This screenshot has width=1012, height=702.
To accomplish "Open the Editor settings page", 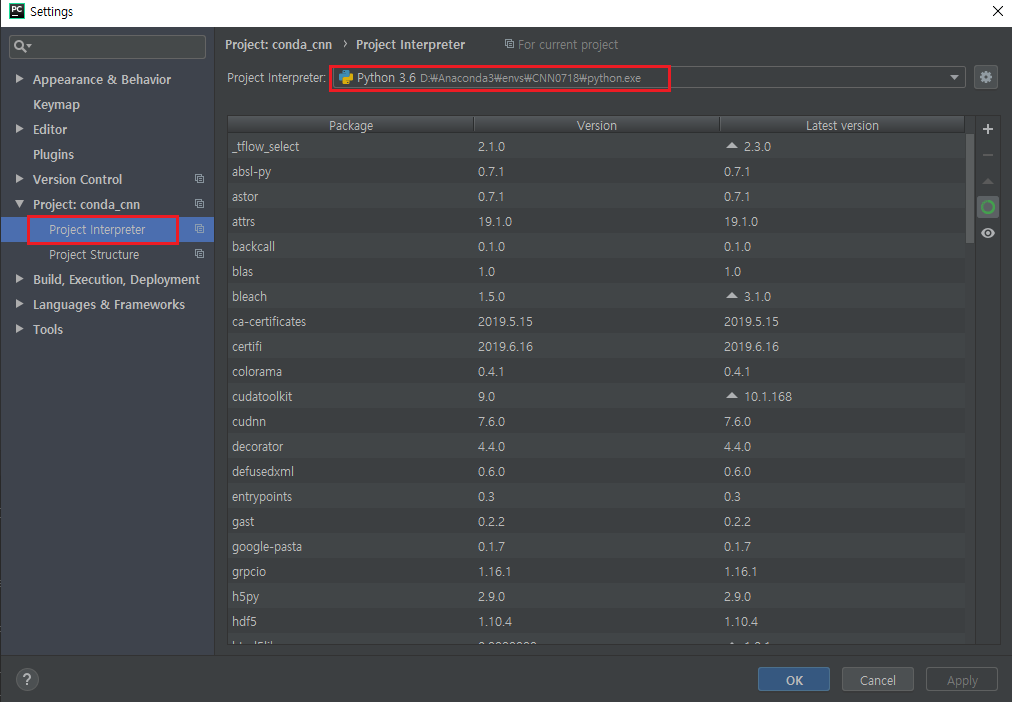I will pyautogui.click(x=50, y=129).
